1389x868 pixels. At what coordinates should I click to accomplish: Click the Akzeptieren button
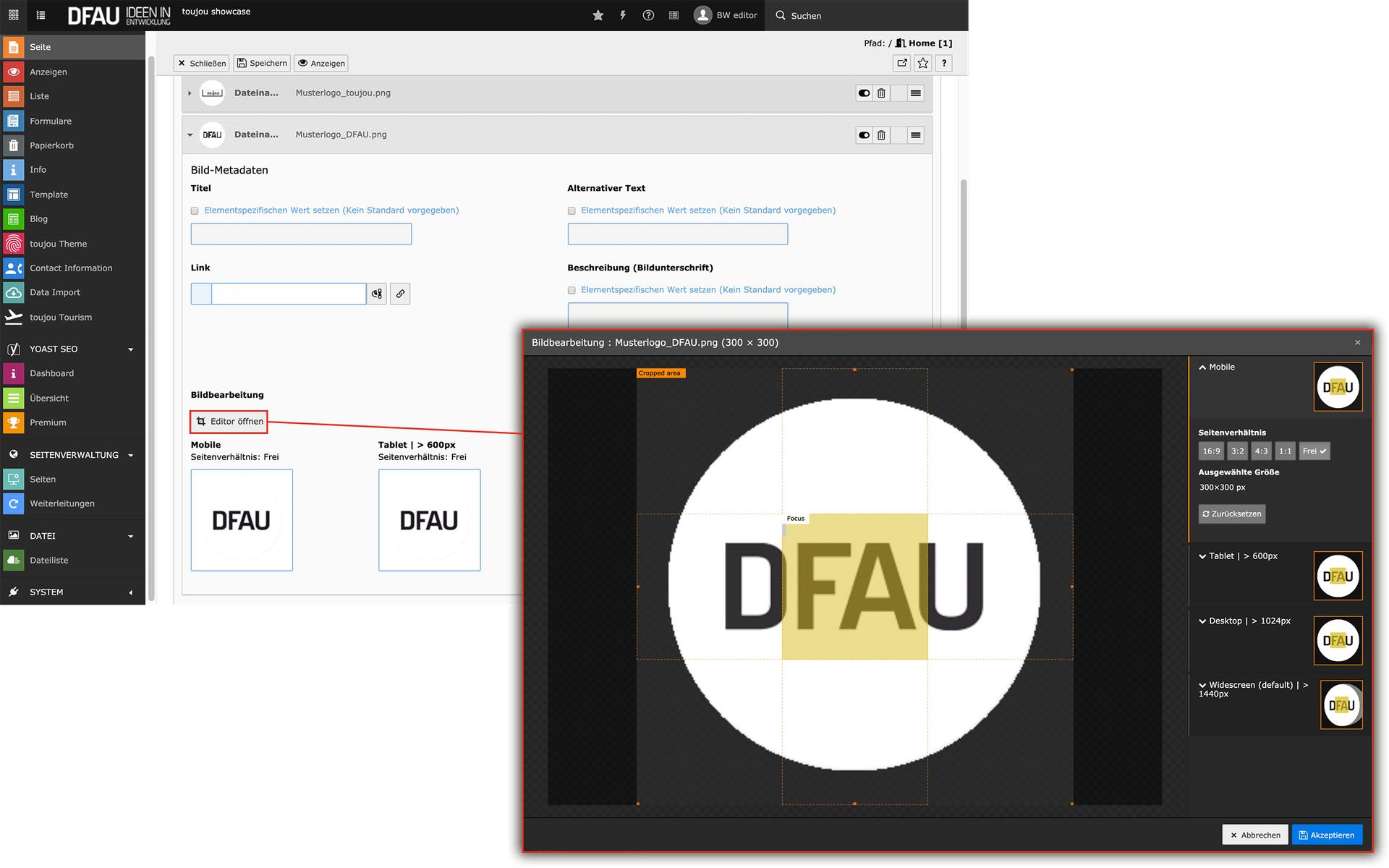click(1327, 835)
